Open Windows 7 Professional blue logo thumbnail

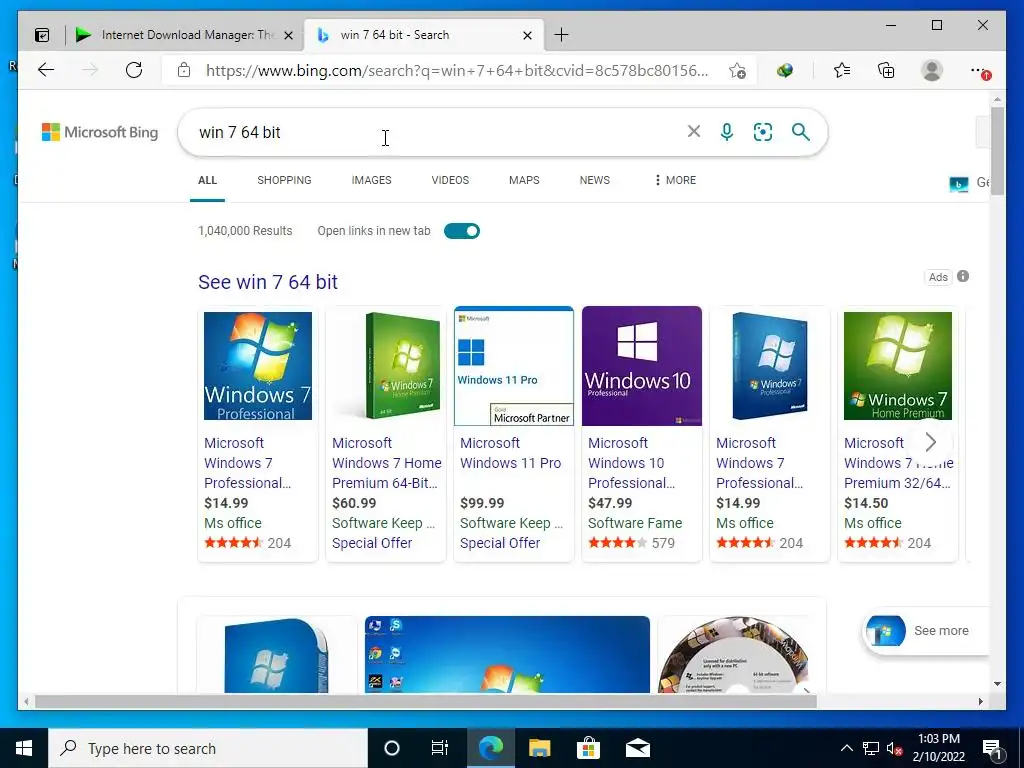pos(258,366)
